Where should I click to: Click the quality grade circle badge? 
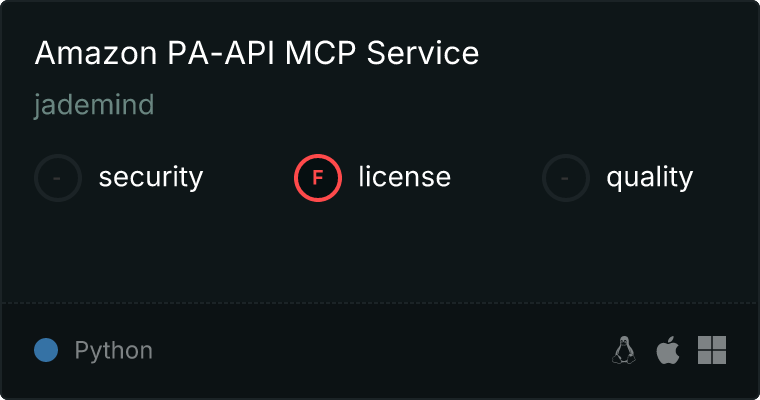pos(566,178)
